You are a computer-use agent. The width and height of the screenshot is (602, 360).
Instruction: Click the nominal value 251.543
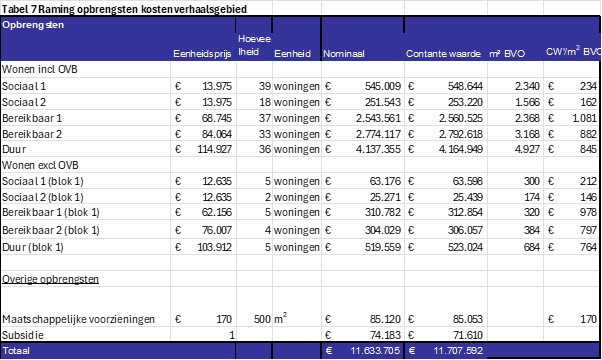(x=383, y=102)
